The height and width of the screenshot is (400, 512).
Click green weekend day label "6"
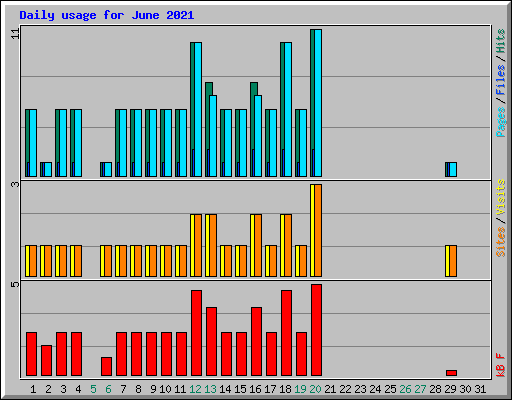click(108, 389)
